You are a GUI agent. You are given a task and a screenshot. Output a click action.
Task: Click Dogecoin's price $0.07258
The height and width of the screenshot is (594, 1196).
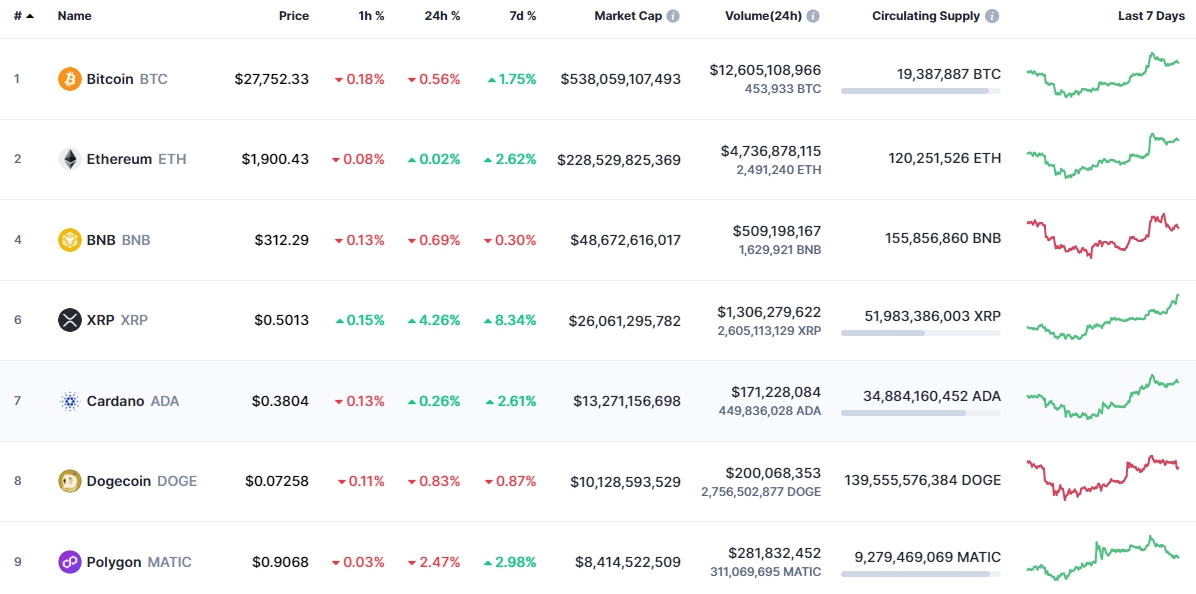(x=278, y=482)
